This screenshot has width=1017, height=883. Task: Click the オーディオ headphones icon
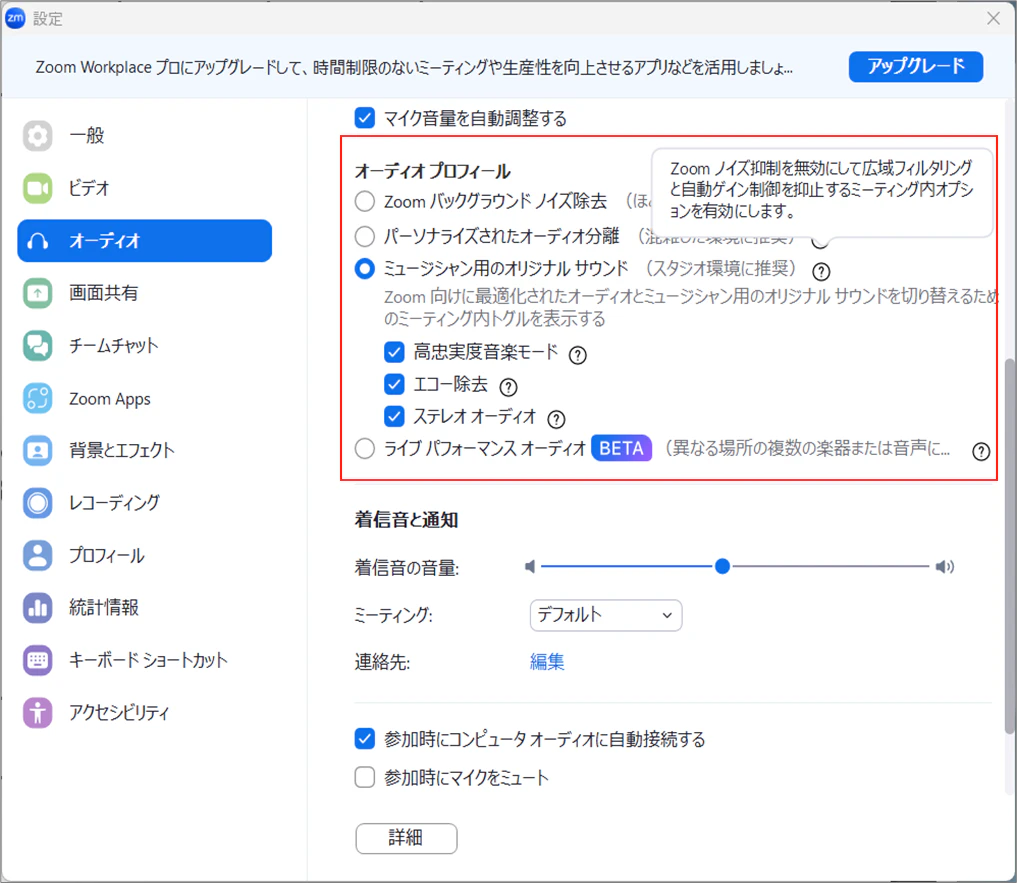tap(38, 241)
